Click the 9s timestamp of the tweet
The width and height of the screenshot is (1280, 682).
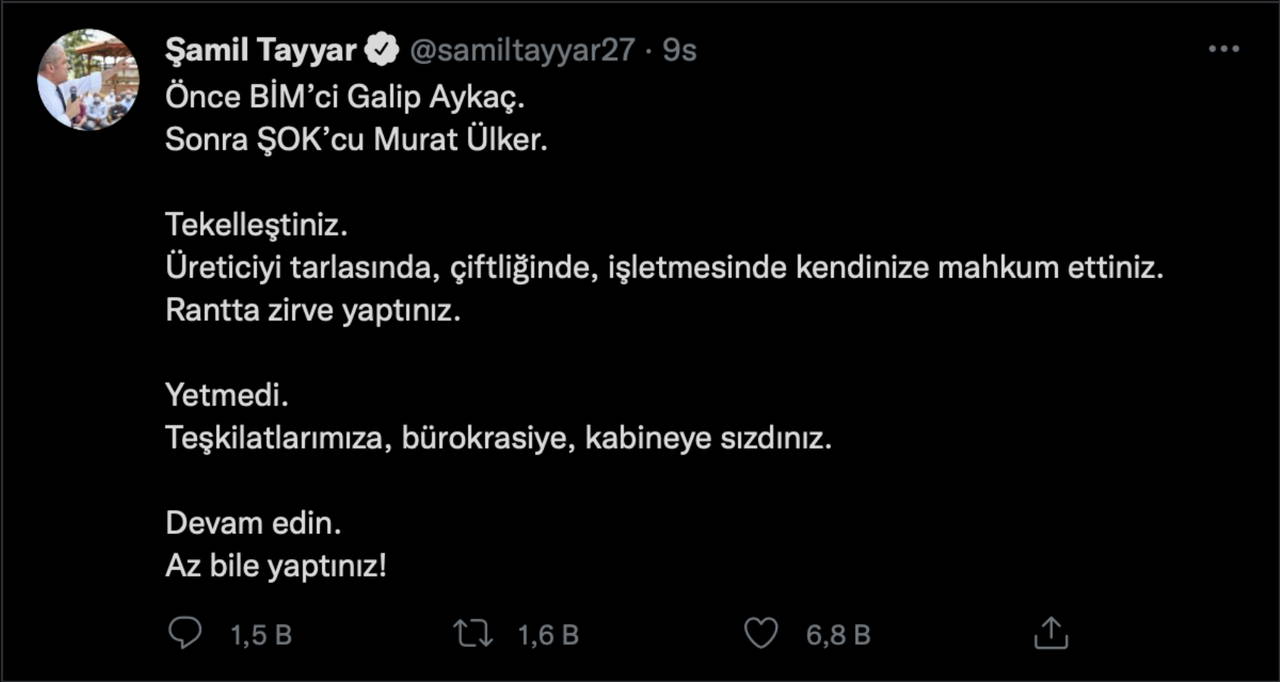click(x=680, y=50)
